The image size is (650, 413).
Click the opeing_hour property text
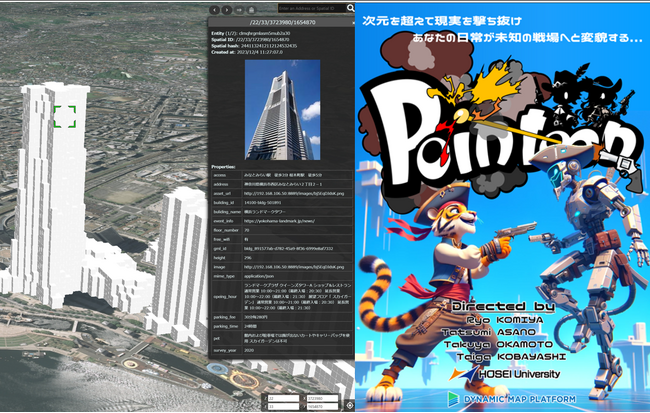coord(297,296)
